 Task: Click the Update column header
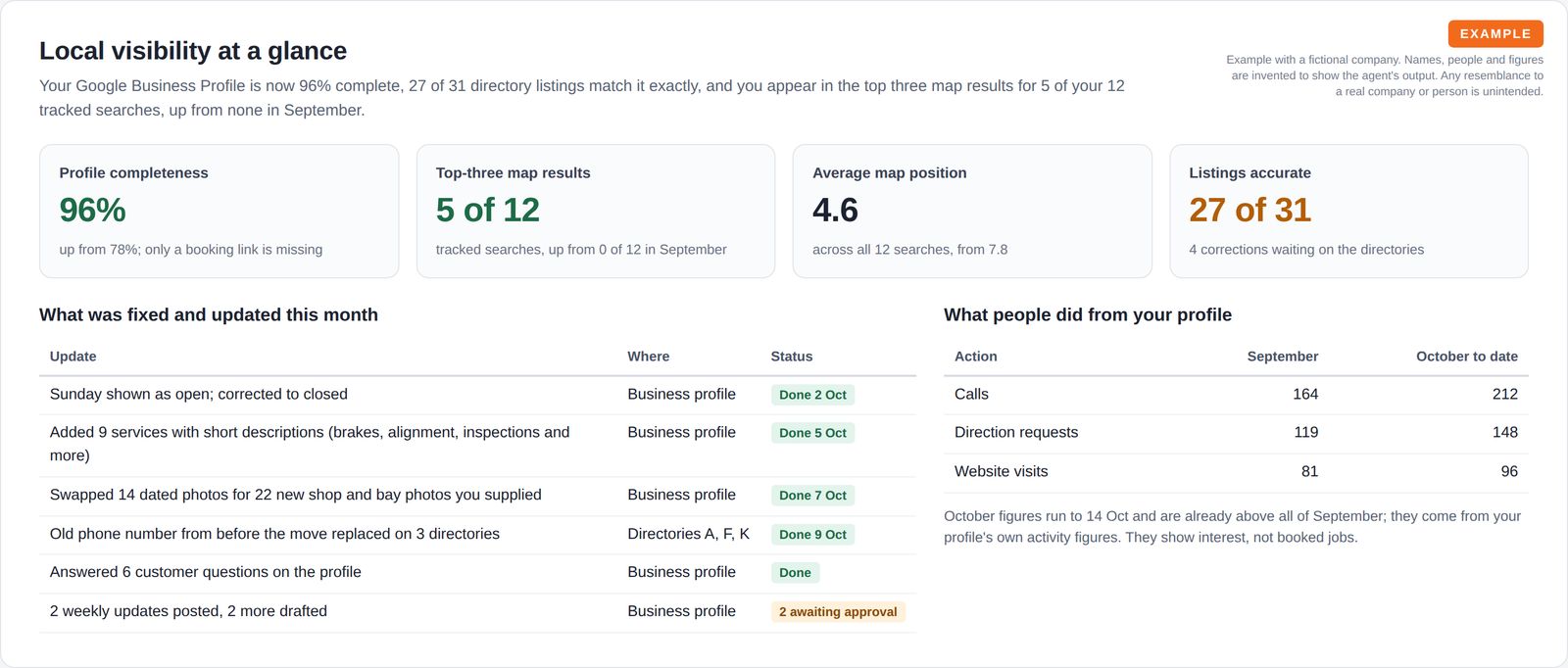pos(73,357)
